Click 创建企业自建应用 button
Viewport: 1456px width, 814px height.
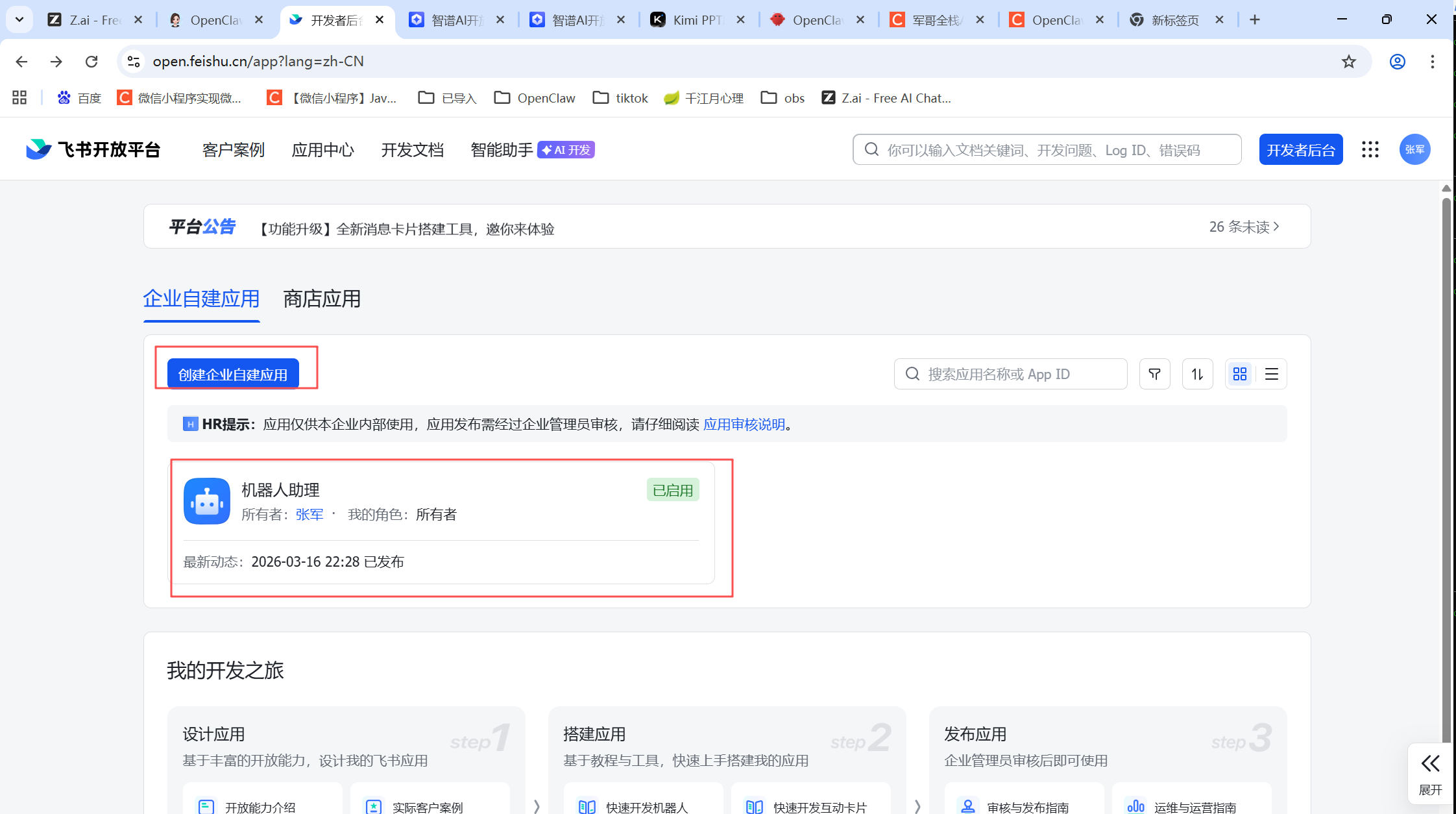[233, 374]
